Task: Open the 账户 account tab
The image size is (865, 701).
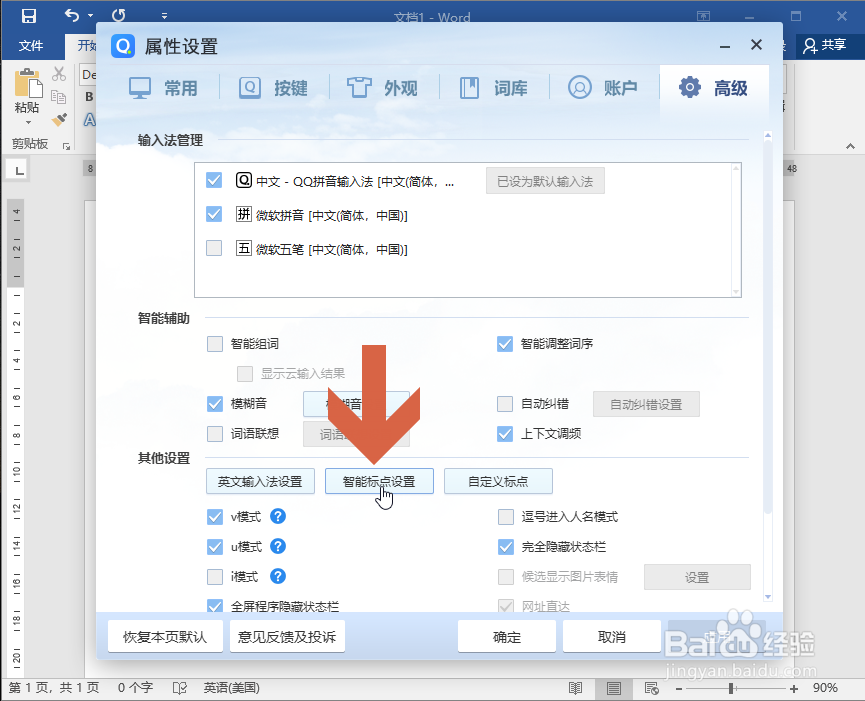Action: [x=603, y=88]
